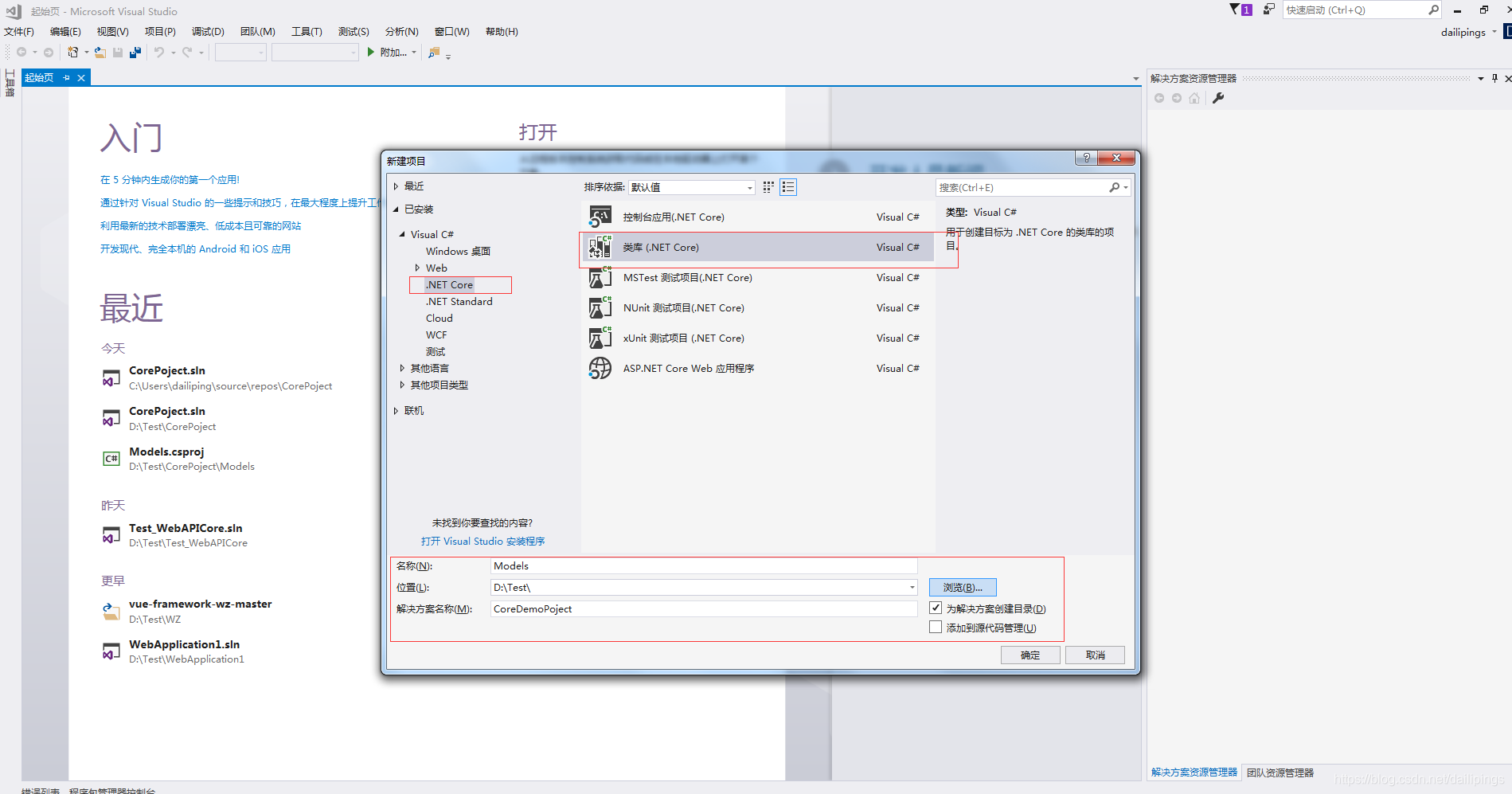Select the WCF tree item
Image resolution: width=1512 pixels, height=794 pixels.
436,334
